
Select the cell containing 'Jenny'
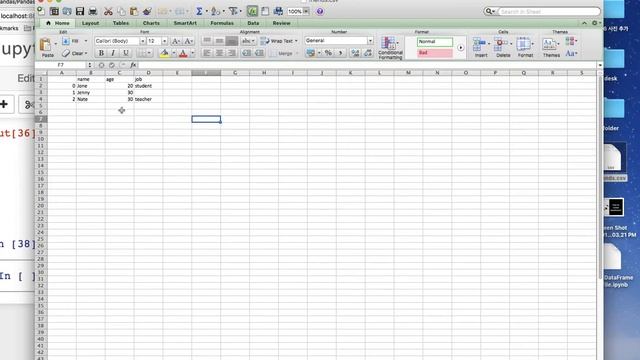(x=91, y=93)
